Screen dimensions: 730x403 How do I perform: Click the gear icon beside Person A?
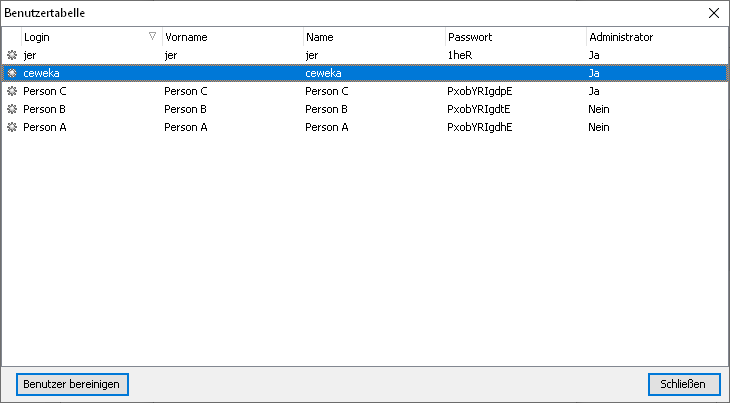pos(12,127)
